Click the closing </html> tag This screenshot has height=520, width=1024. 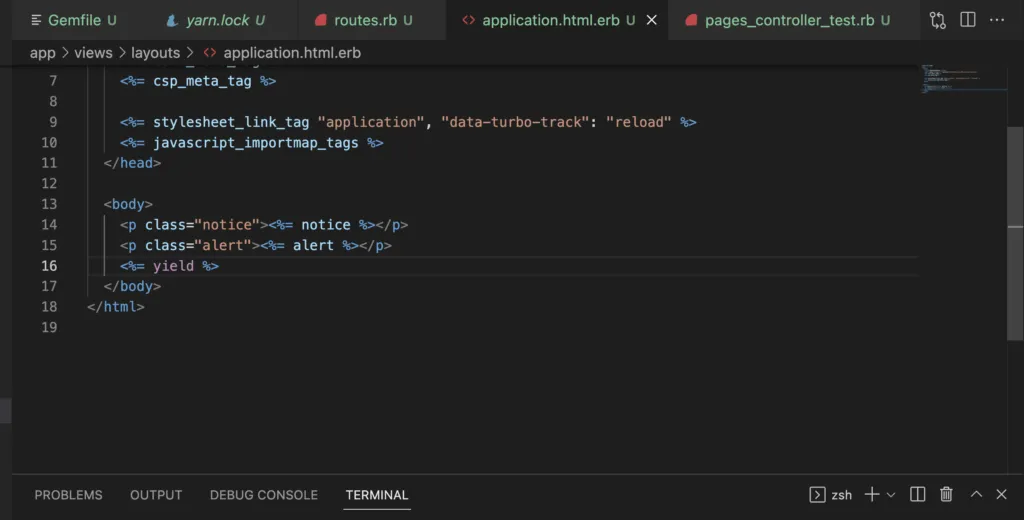coord(116,307)
